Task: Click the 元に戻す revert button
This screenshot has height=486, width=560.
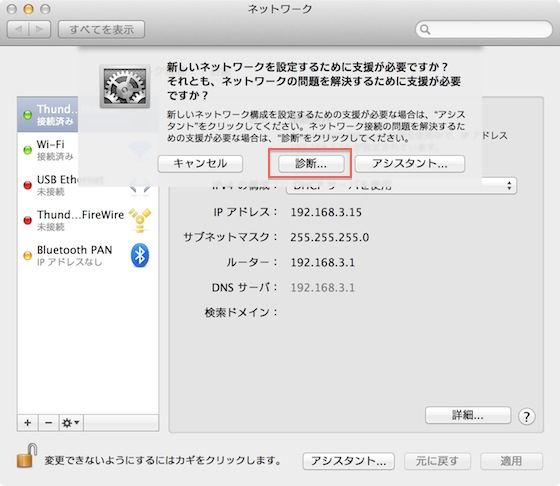Action: coord(437,461)
